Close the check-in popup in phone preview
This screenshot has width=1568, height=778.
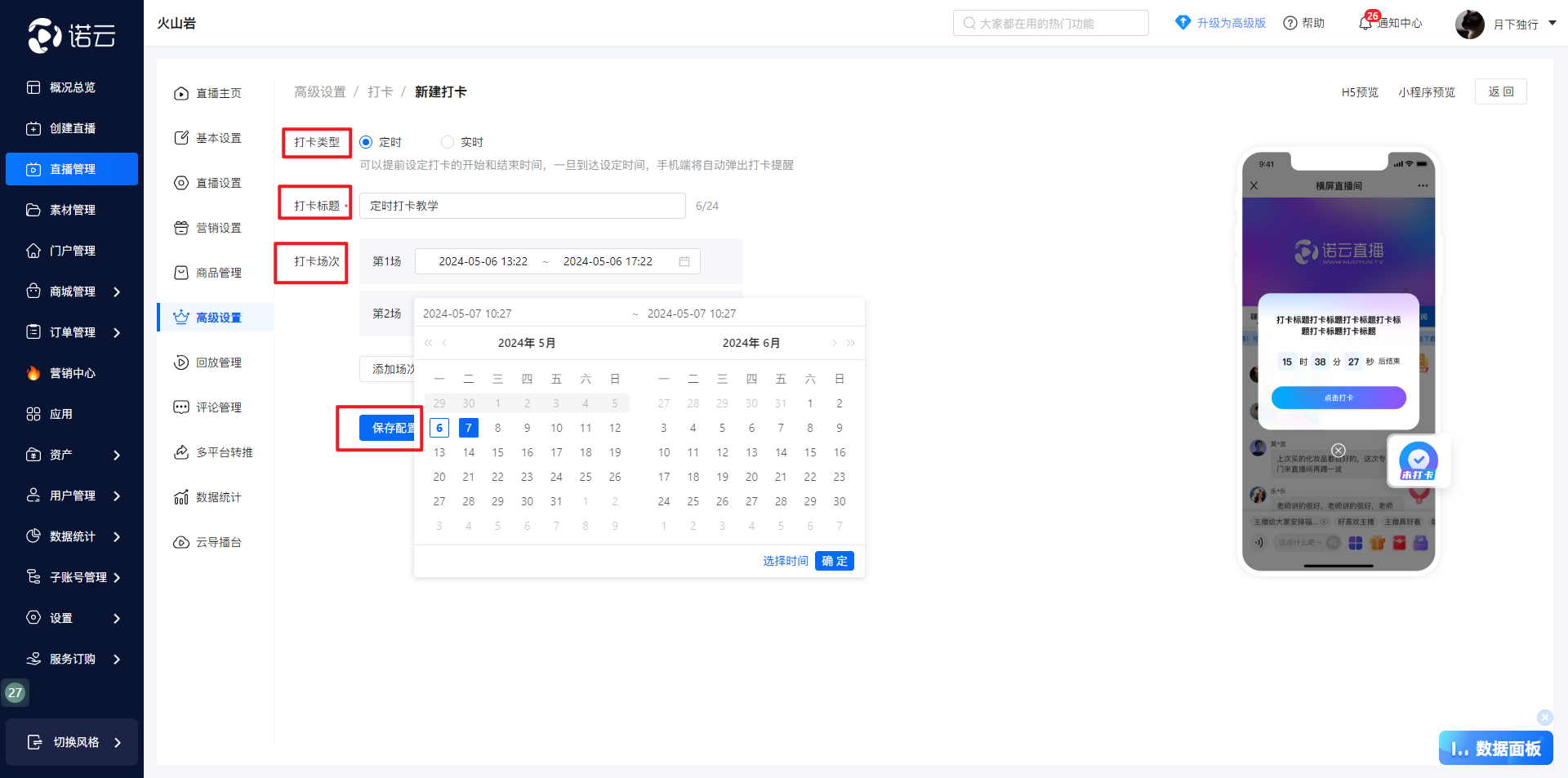pyautogui.click(x=1339, y=450)
